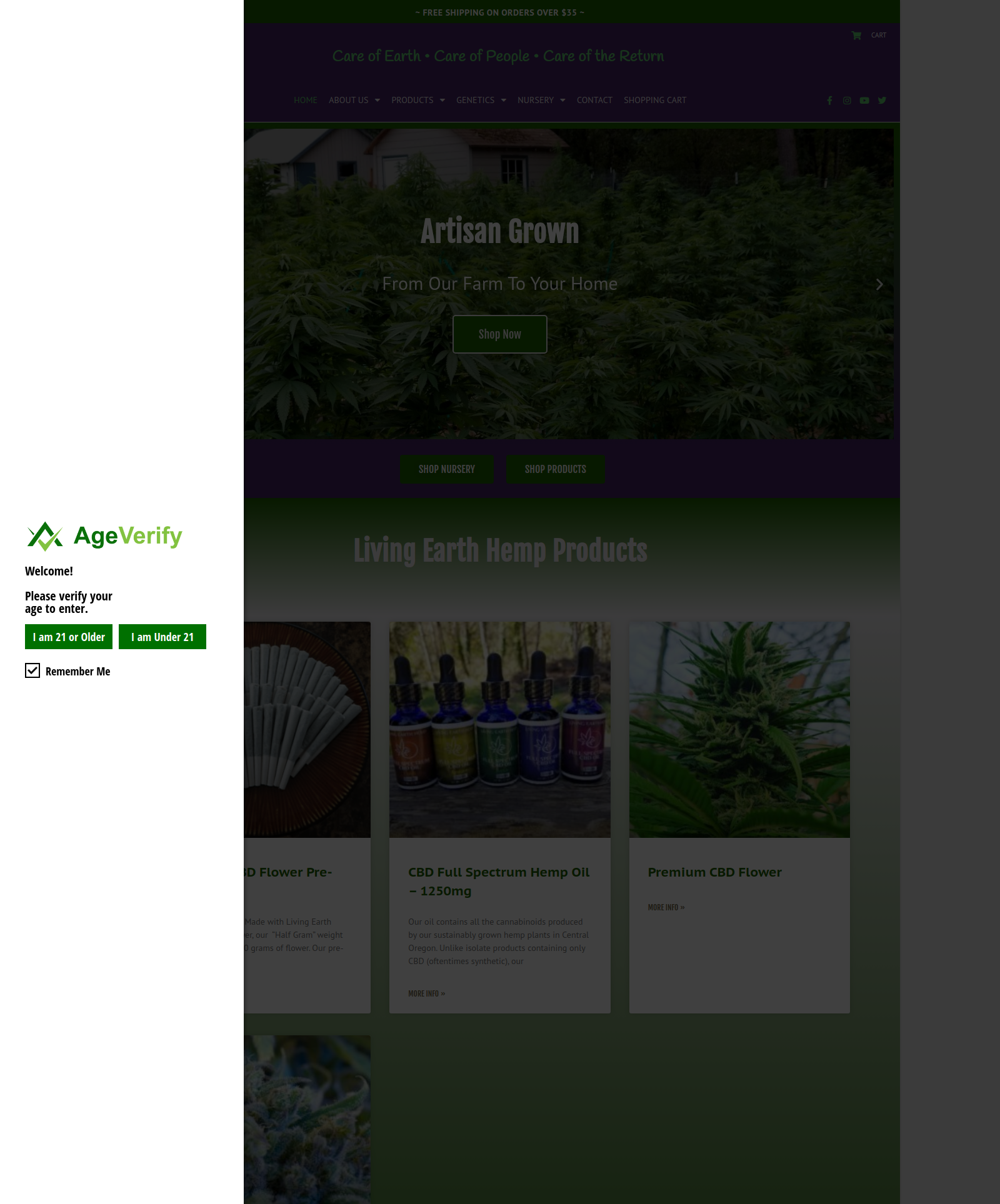Open the Instagram social icon
Viewport: 1000px width, 1204px height.
(x=847, y=101)
